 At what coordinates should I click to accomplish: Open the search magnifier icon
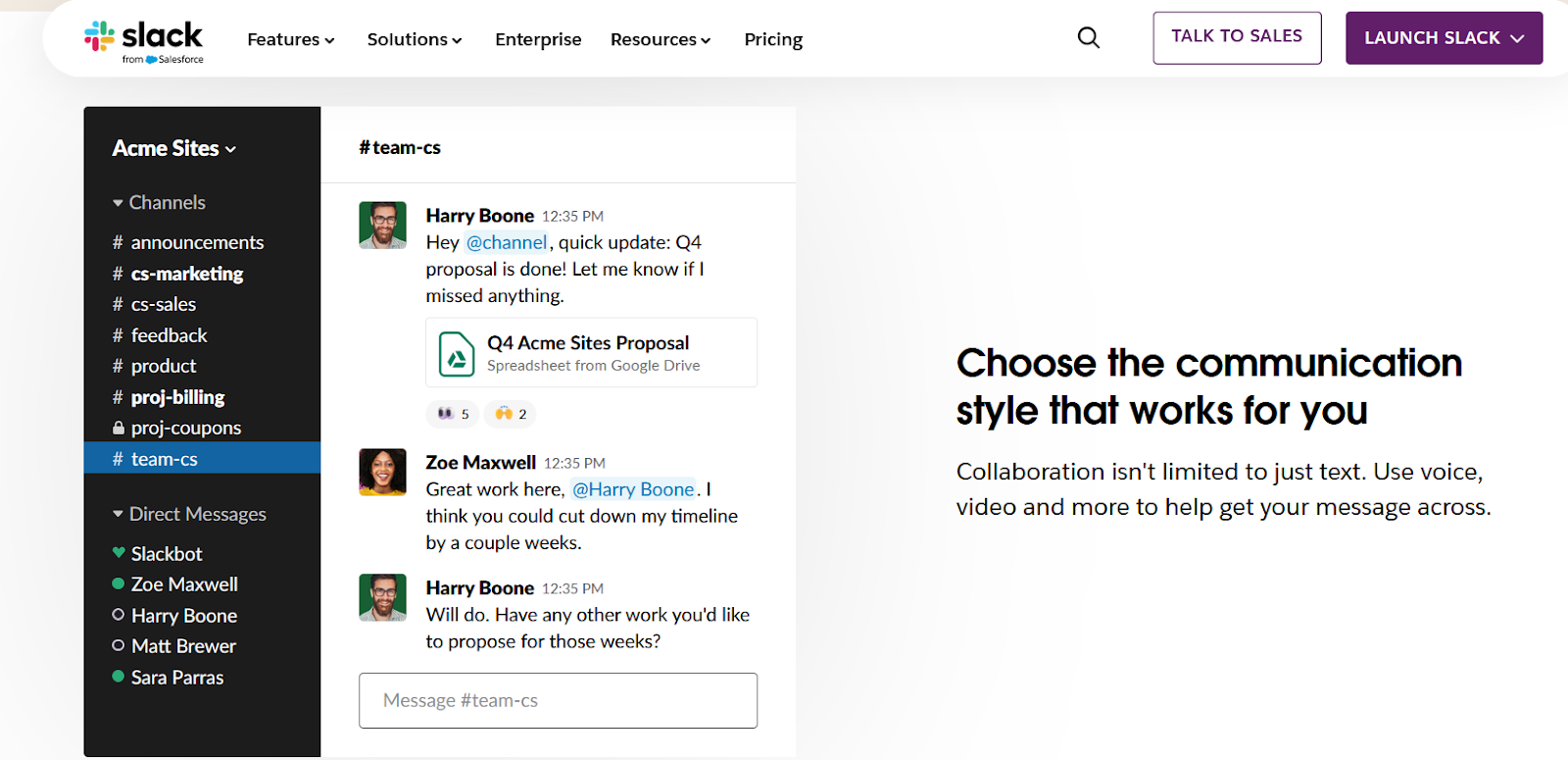point(1089,38)
